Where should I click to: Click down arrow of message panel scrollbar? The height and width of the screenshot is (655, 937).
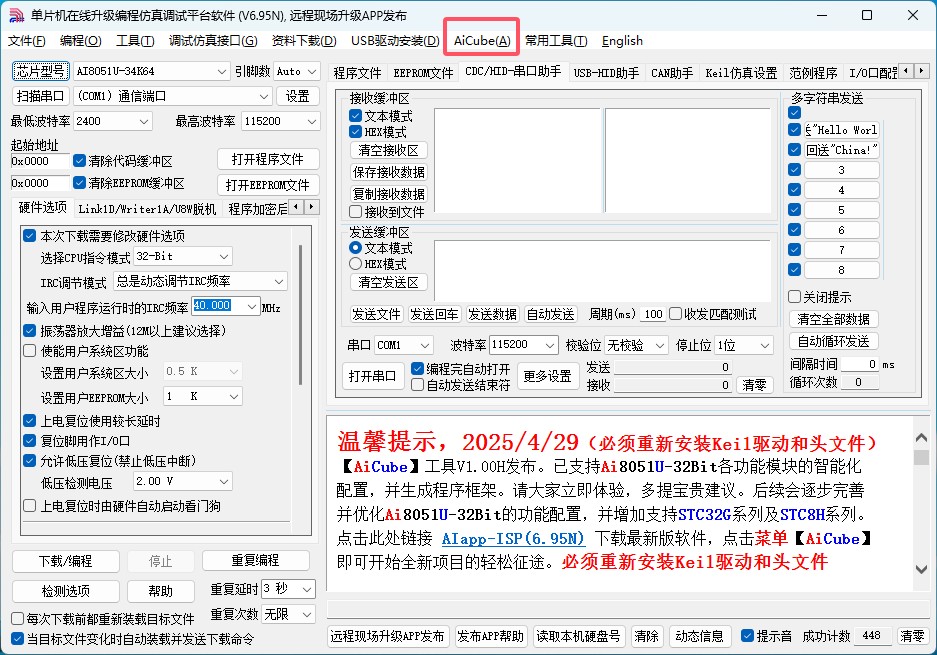point(921,570)
